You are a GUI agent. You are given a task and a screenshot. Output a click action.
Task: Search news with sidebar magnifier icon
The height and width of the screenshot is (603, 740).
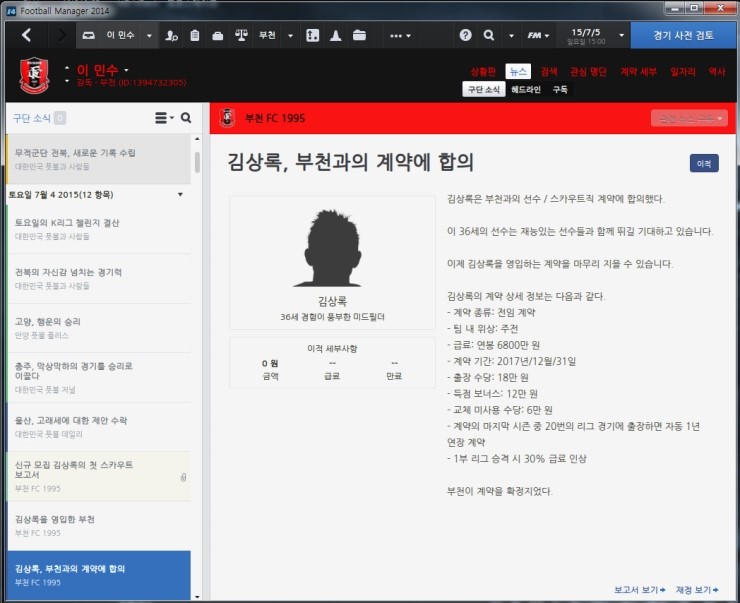pos(186,118)
